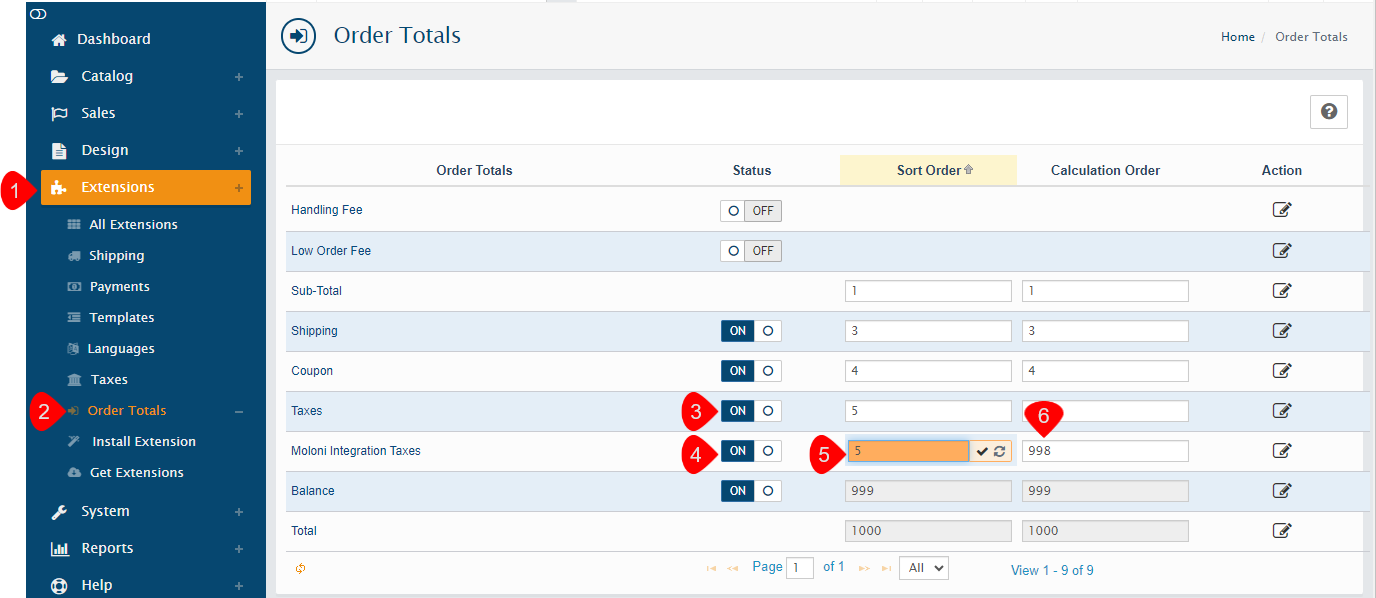Viewport: 1376px width, 598px height.
Task: Disable Moloni Integration Taxes status
Action: tap(750, 451)
